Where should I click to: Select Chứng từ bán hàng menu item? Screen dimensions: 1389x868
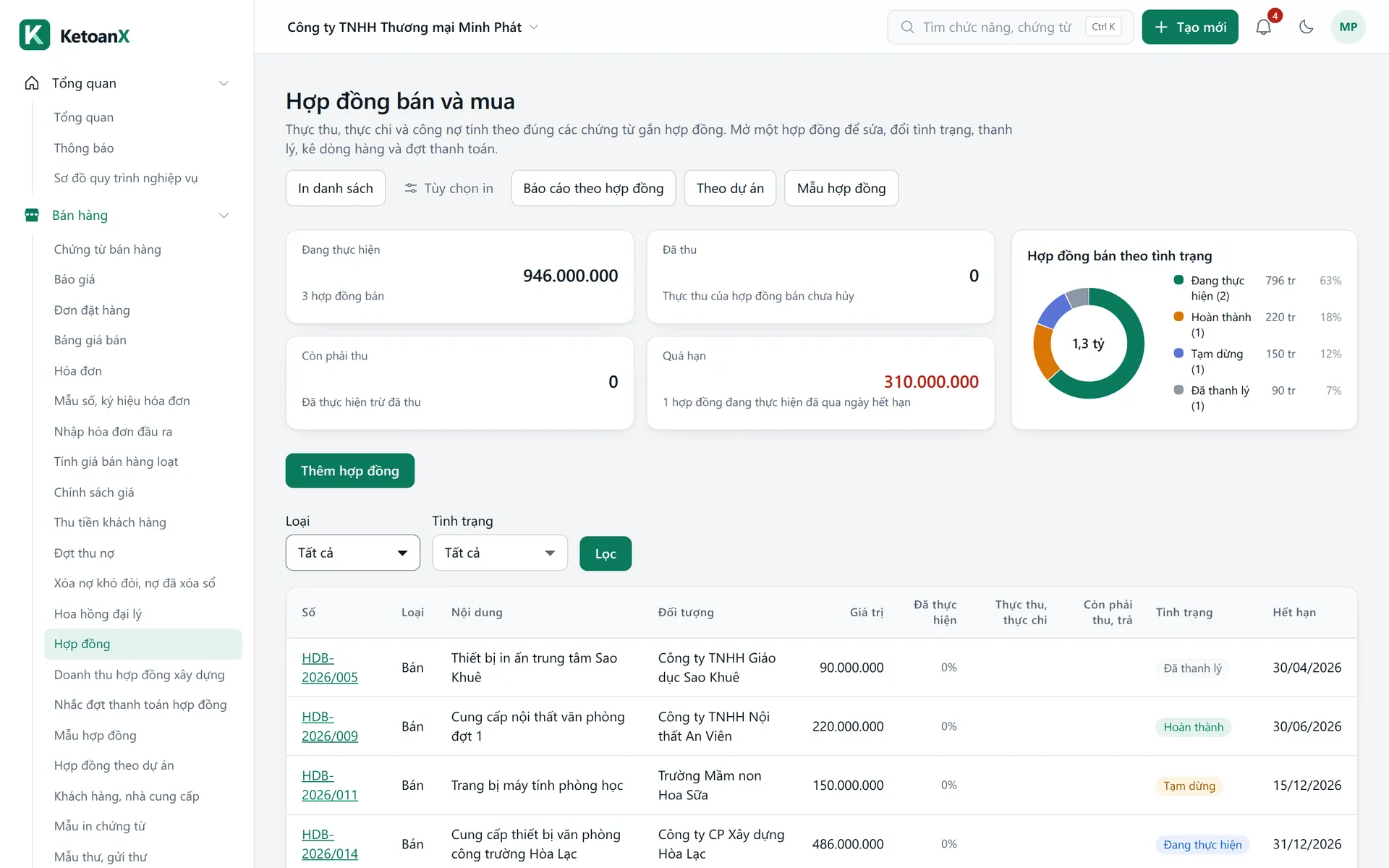tap(143, 250)
